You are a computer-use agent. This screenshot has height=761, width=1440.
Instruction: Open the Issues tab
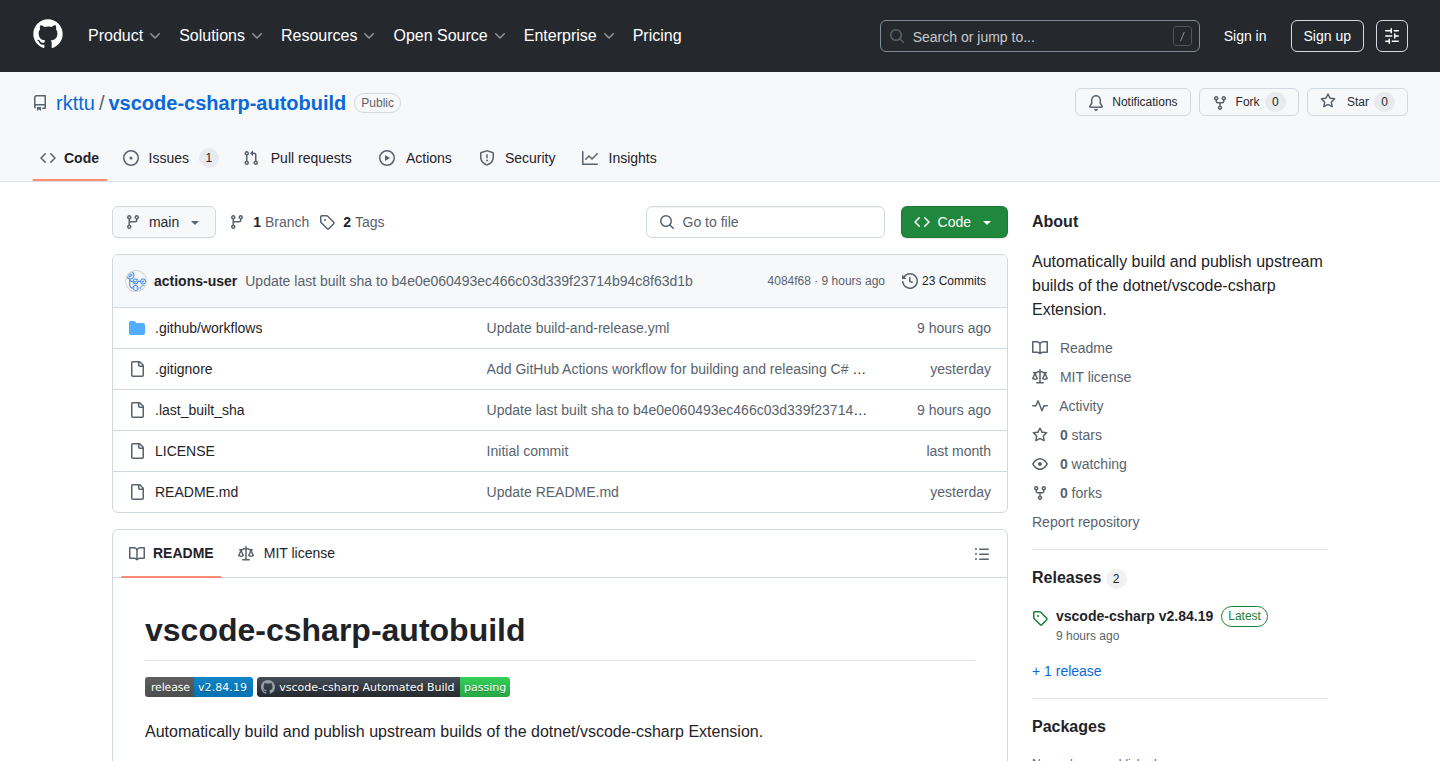click(170, 158)
